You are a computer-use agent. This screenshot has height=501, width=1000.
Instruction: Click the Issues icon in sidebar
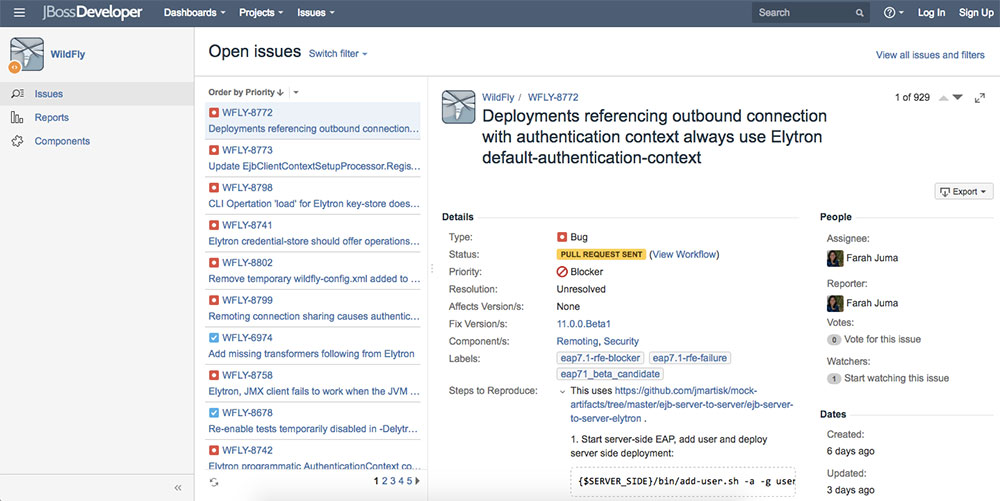pos(17,94)
